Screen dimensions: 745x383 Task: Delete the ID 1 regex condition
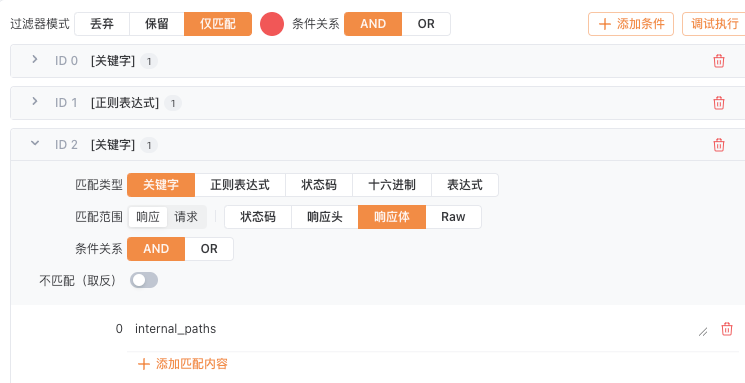click(x=719, y=103)
